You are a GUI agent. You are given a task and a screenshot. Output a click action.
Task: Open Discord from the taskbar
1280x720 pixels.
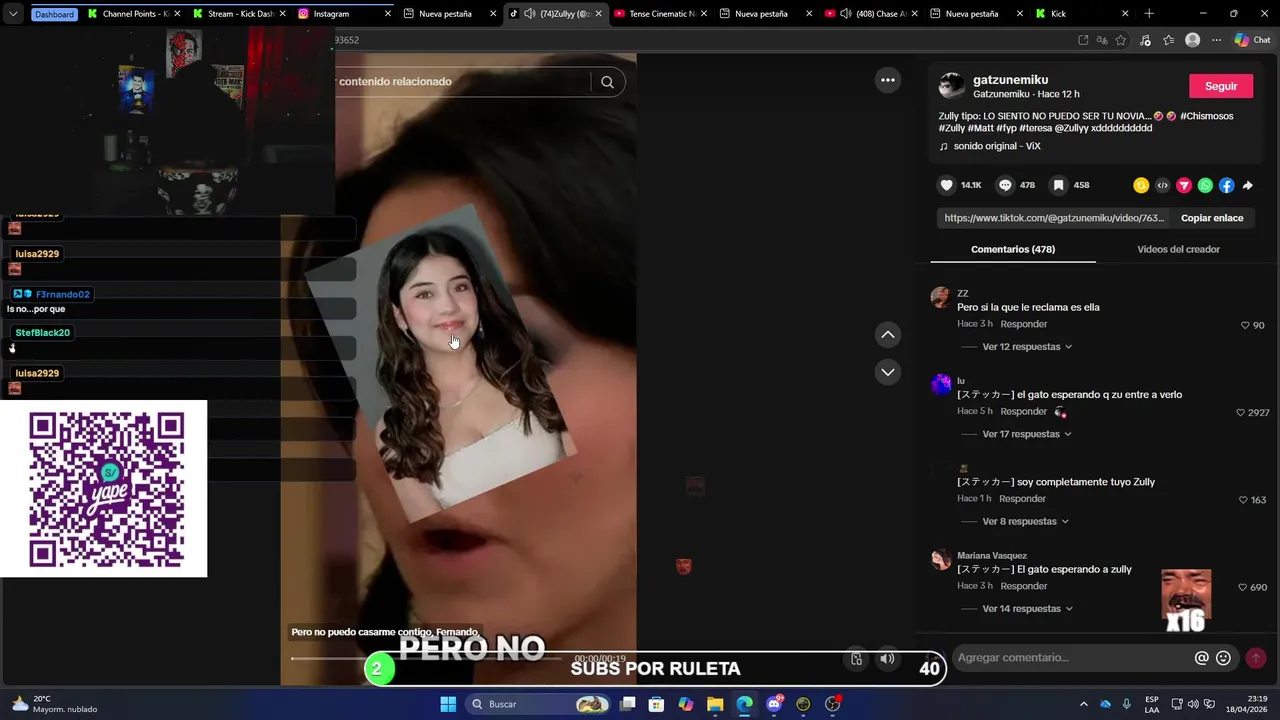[774, 704]
